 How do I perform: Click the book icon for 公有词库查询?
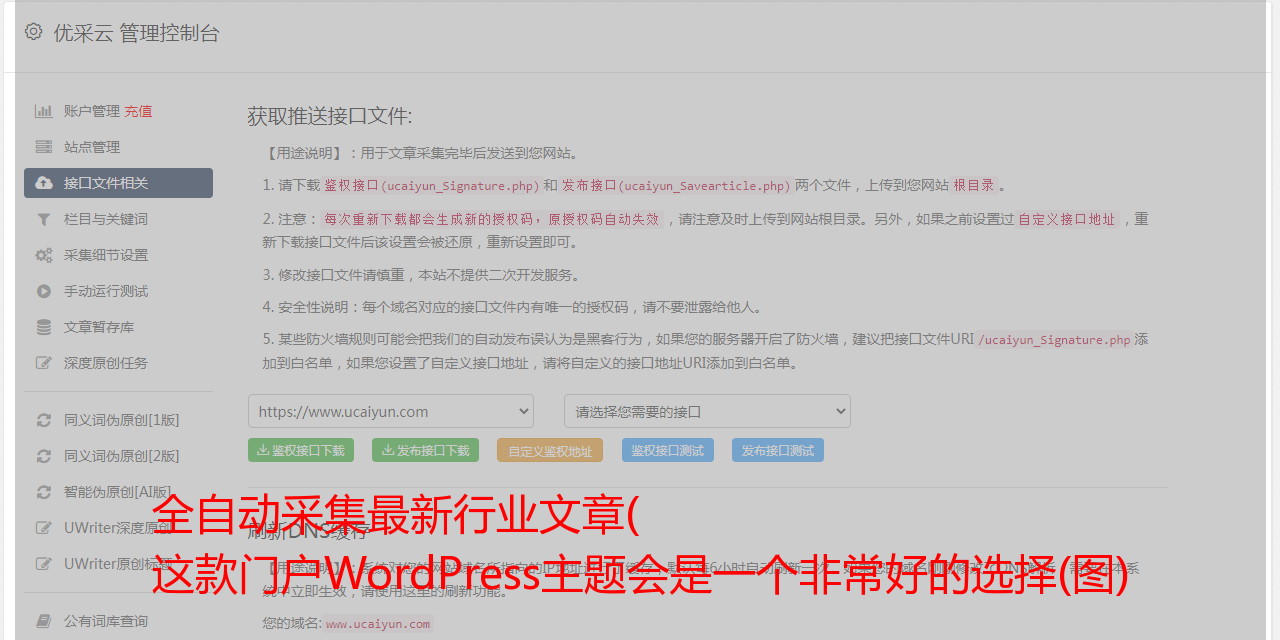(44, 621)
